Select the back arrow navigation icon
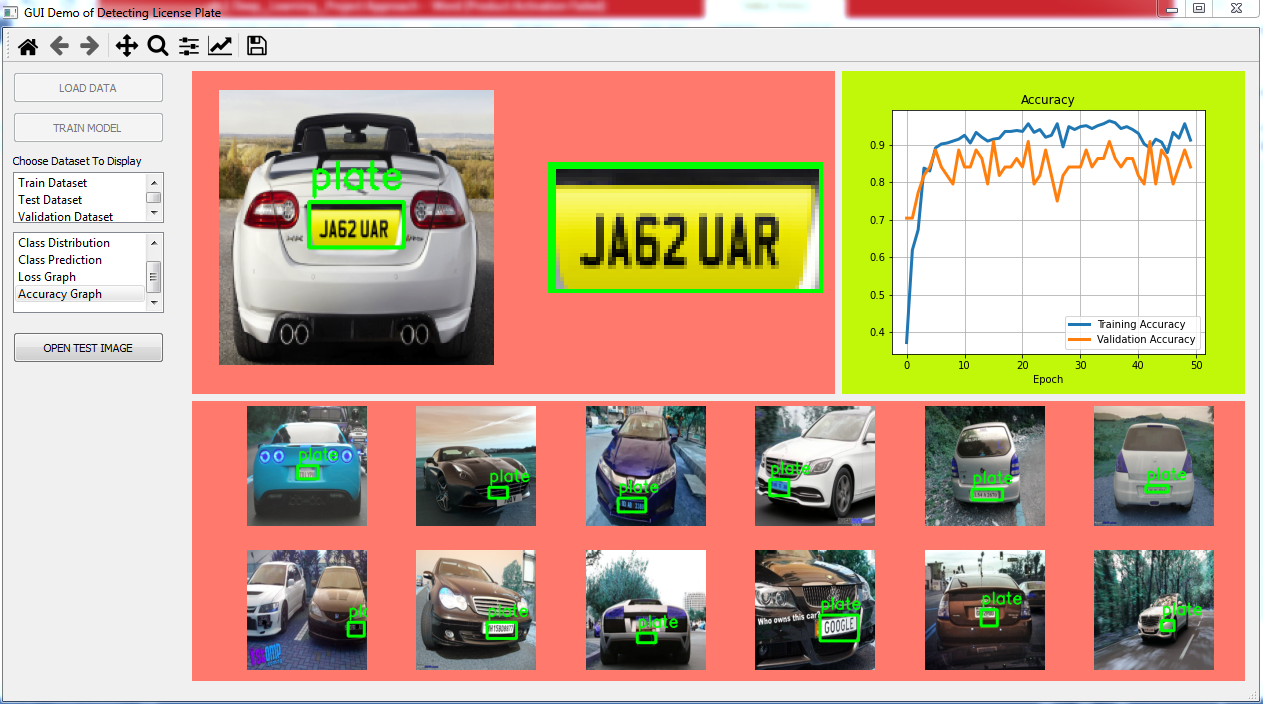1263x704 pixels. pos(59,45)
